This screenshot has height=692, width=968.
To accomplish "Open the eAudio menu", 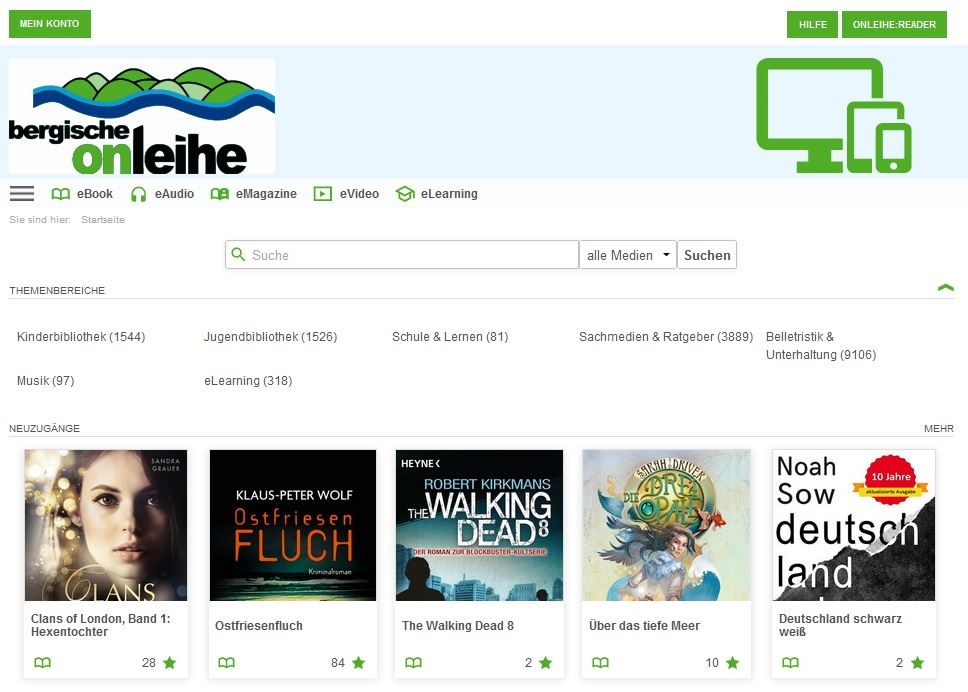I will 174,194.
